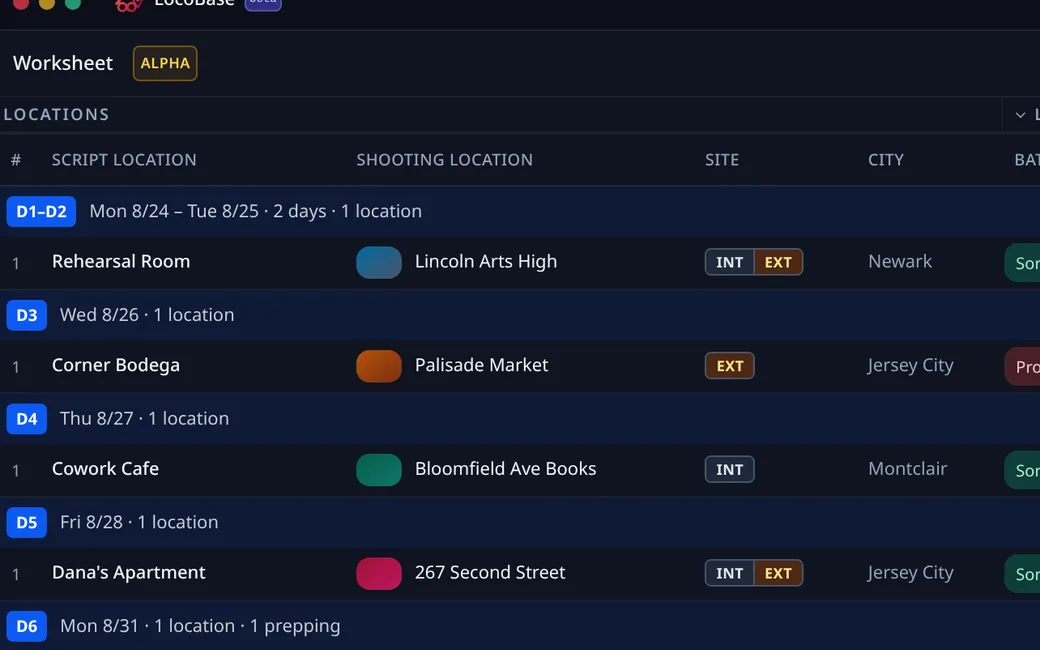Select the Corner Bodega script location

[115, 365]
